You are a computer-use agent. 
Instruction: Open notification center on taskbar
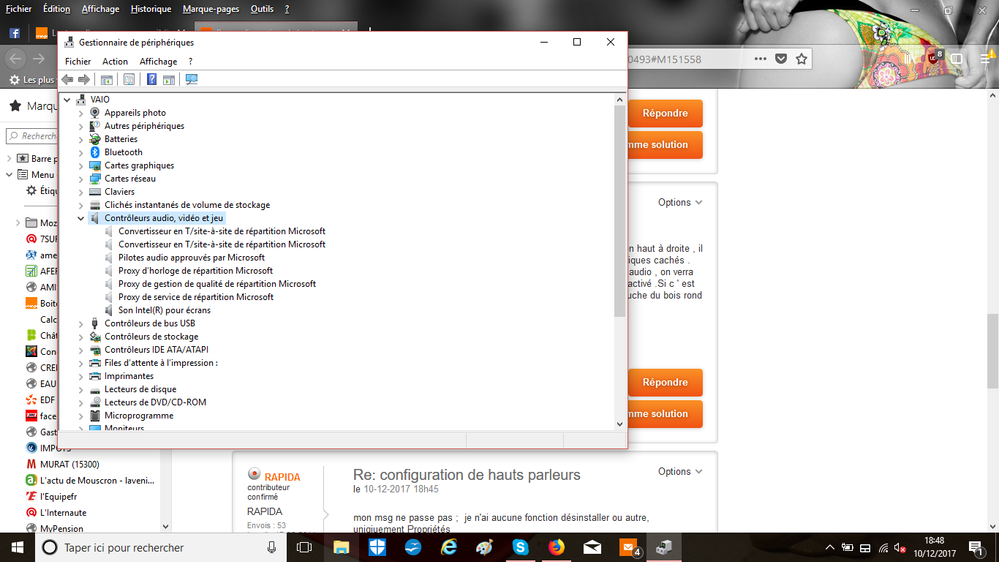tap(975, 547)
